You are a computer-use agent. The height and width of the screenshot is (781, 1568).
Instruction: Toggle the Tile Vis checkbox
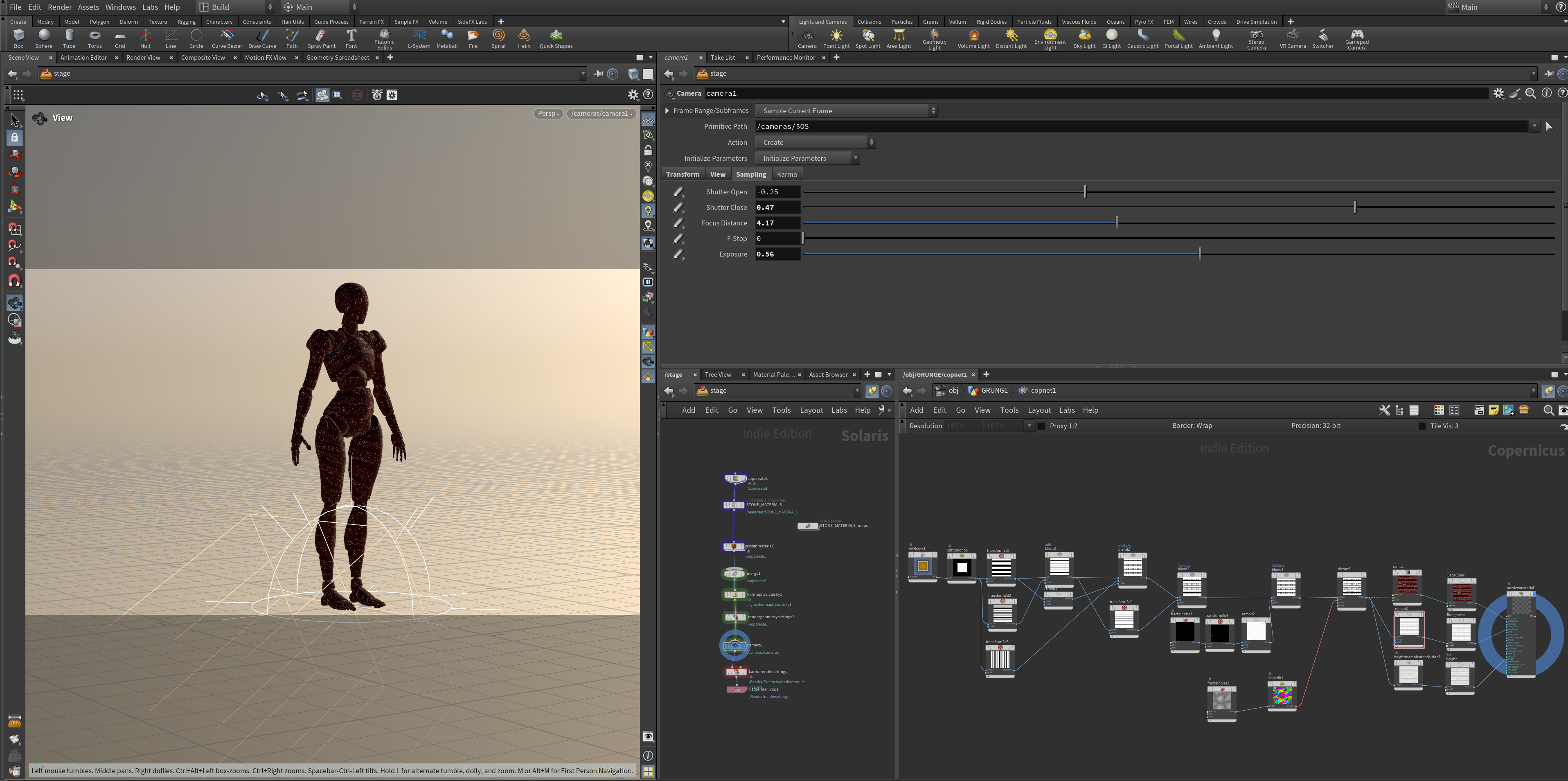(x=1422, y=426)
